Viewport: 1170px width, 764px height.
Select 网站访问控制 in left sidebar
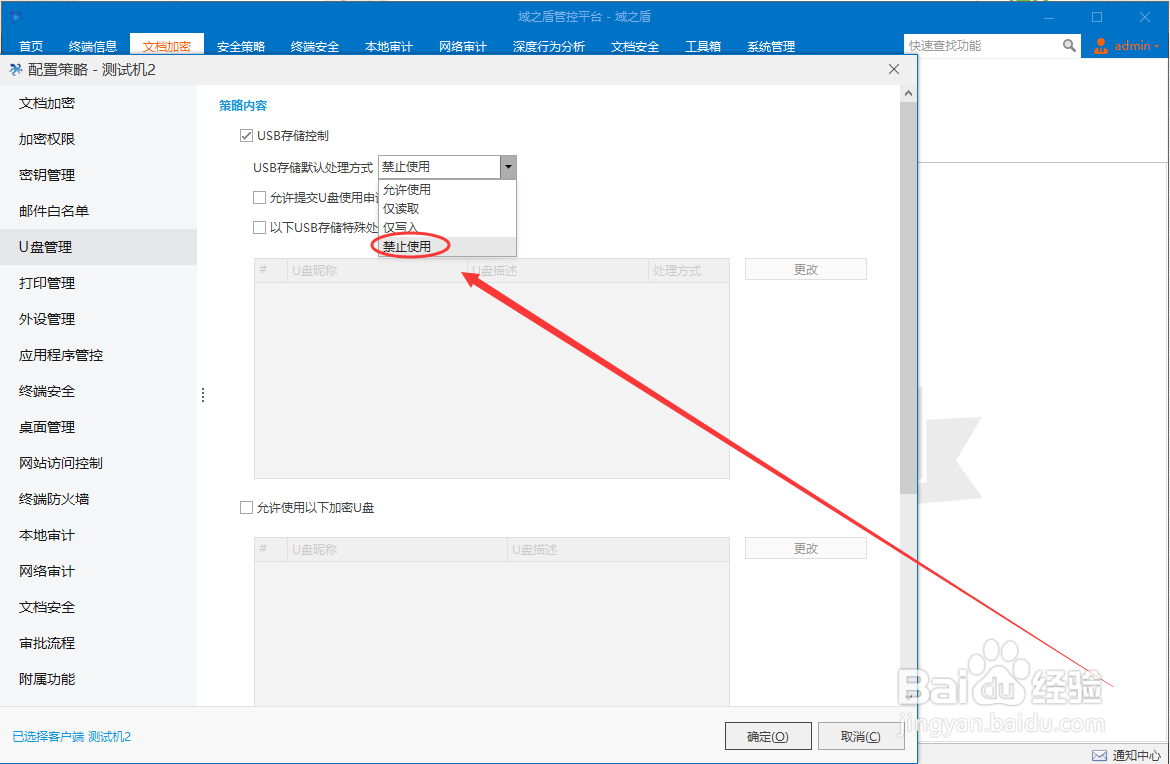pos(98,463)
